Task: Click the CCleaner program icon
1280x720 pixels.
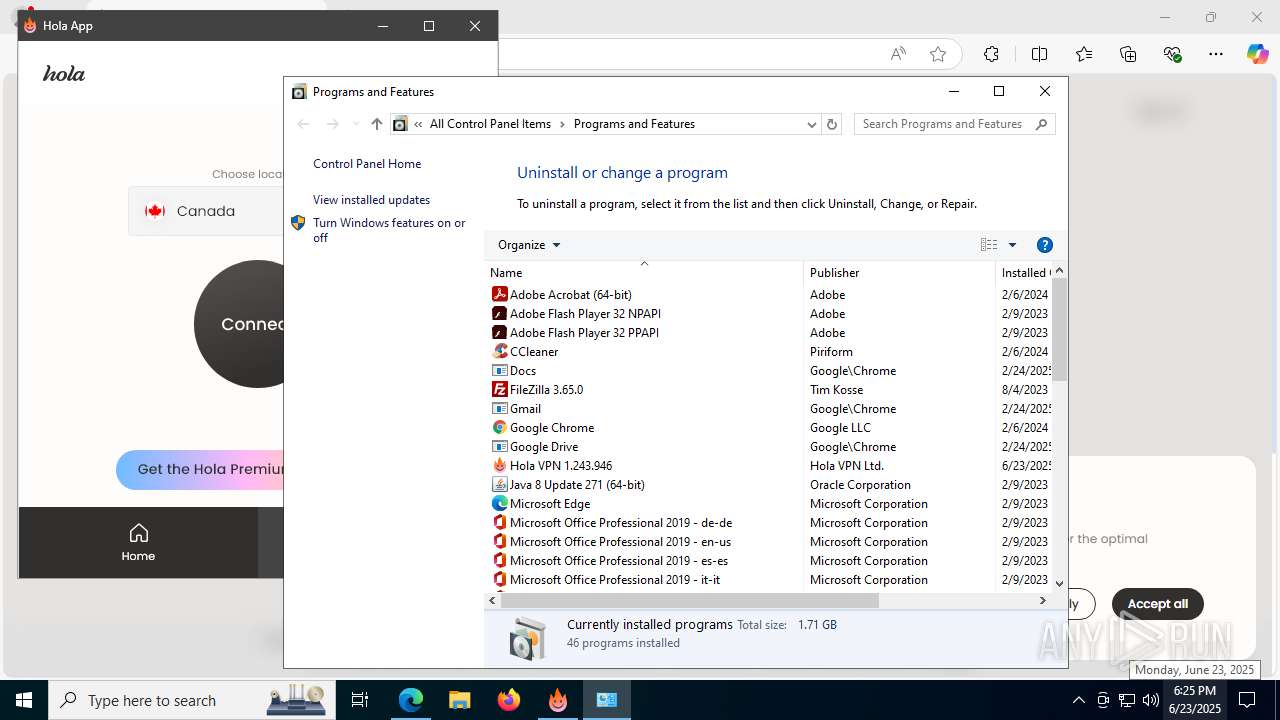Action: point(500,351)
